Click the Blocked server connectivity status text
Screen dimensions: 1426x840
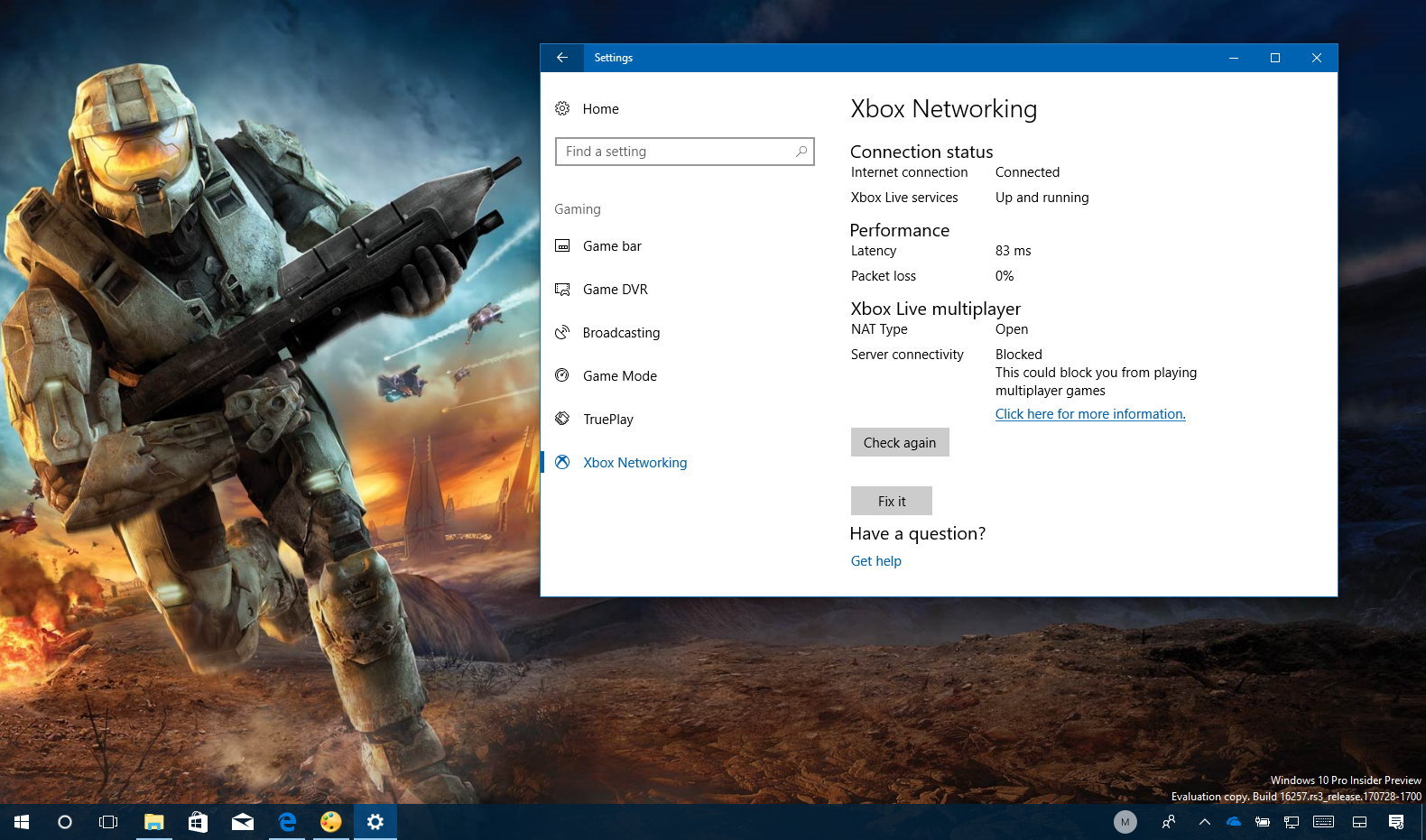click(x=1019, y=355)
